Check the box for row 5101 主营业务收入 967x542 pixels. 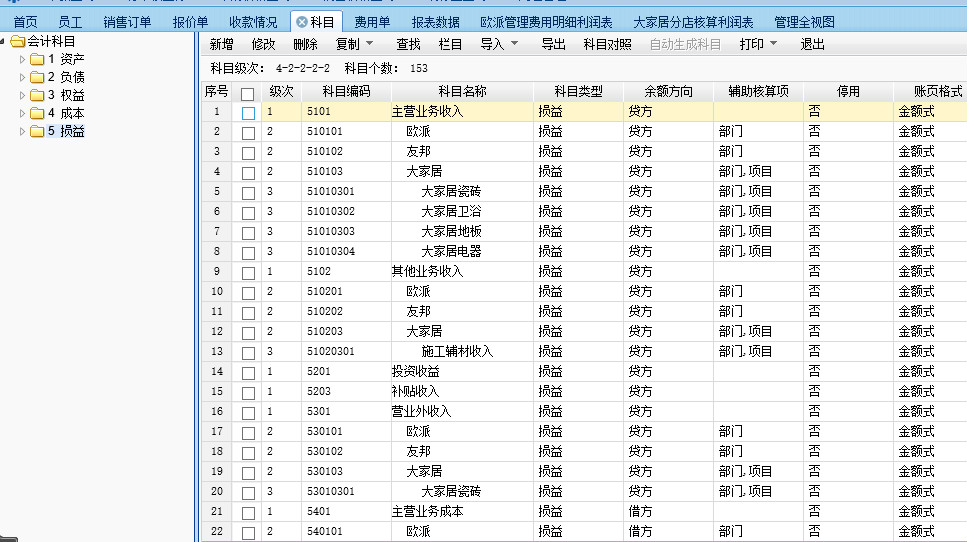click(x=248, y=113)
